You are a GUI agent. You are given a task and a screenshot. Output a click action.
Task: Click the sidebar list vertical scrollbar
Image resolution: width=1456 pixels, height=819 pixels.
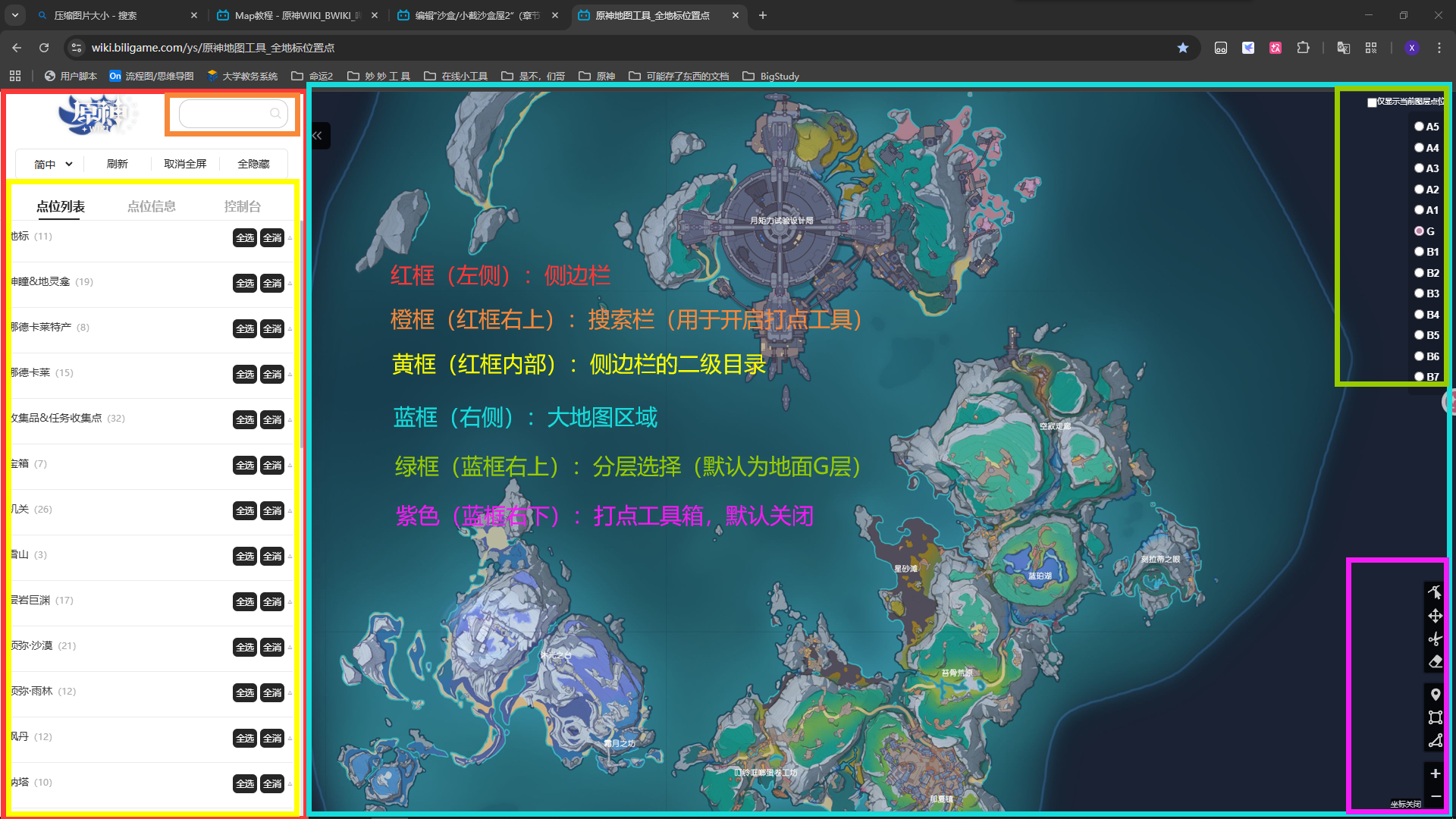point(303,334)
